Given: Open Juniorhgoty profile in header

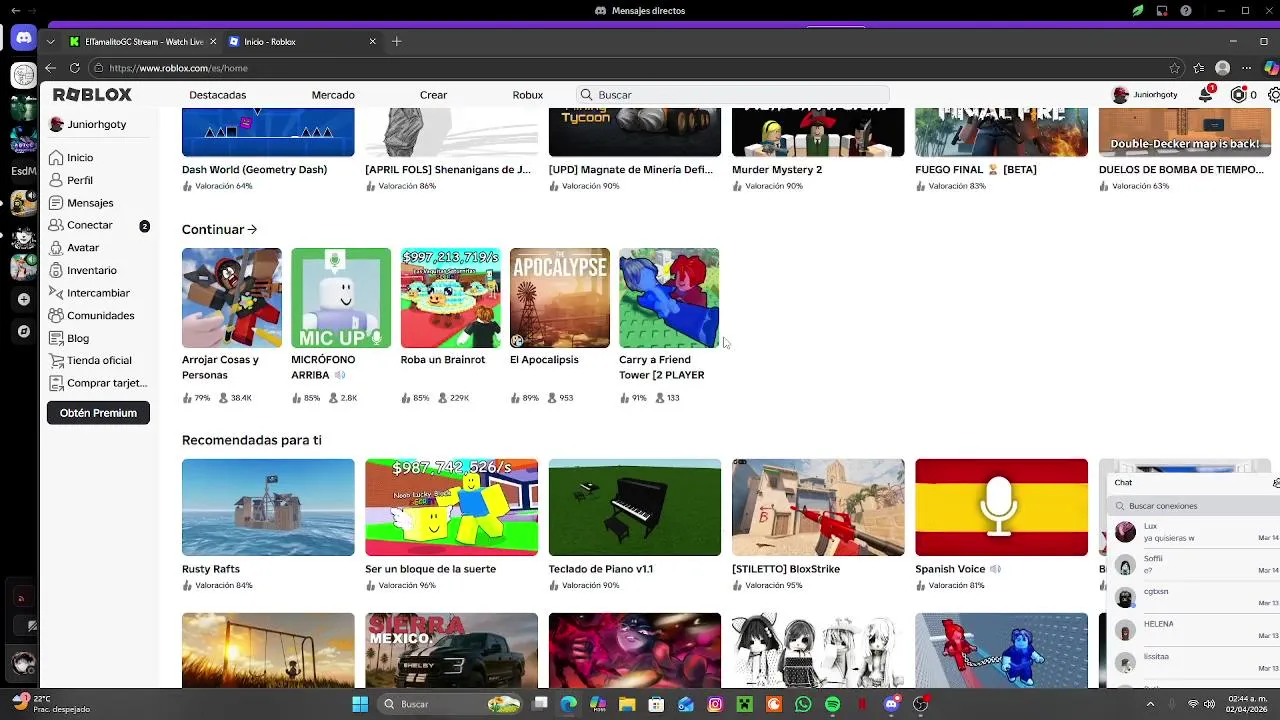Looking at the screenshot, I should (x=1144, y=95).
